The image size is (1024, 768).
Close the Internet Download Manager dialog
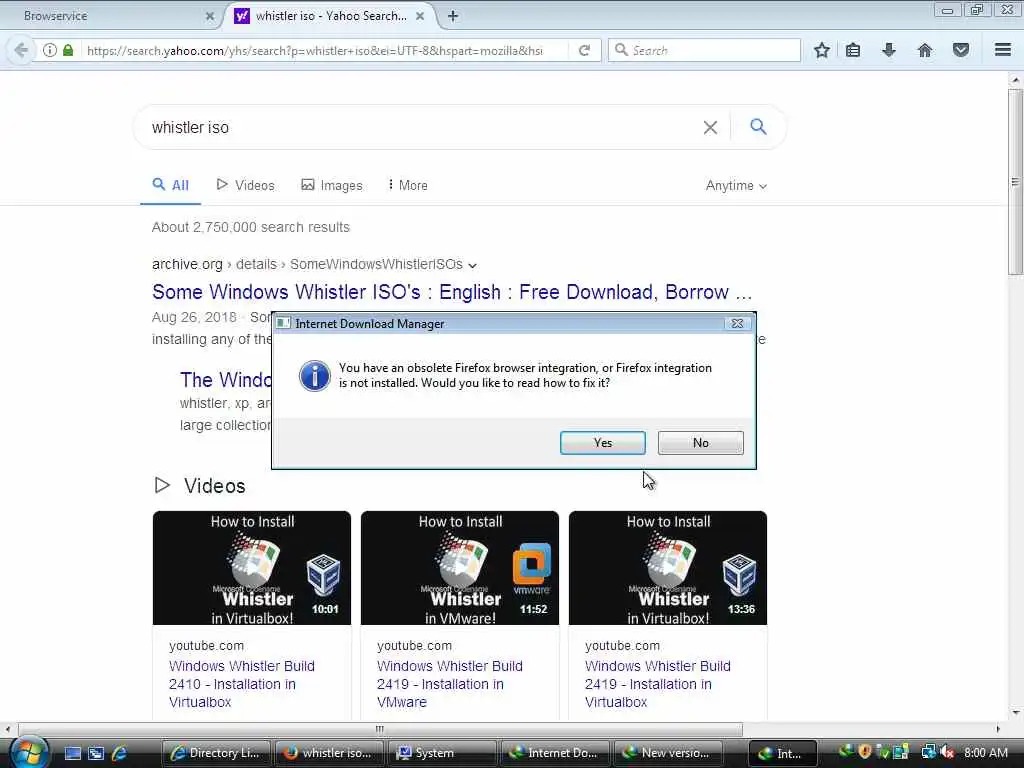click(737, 323)
